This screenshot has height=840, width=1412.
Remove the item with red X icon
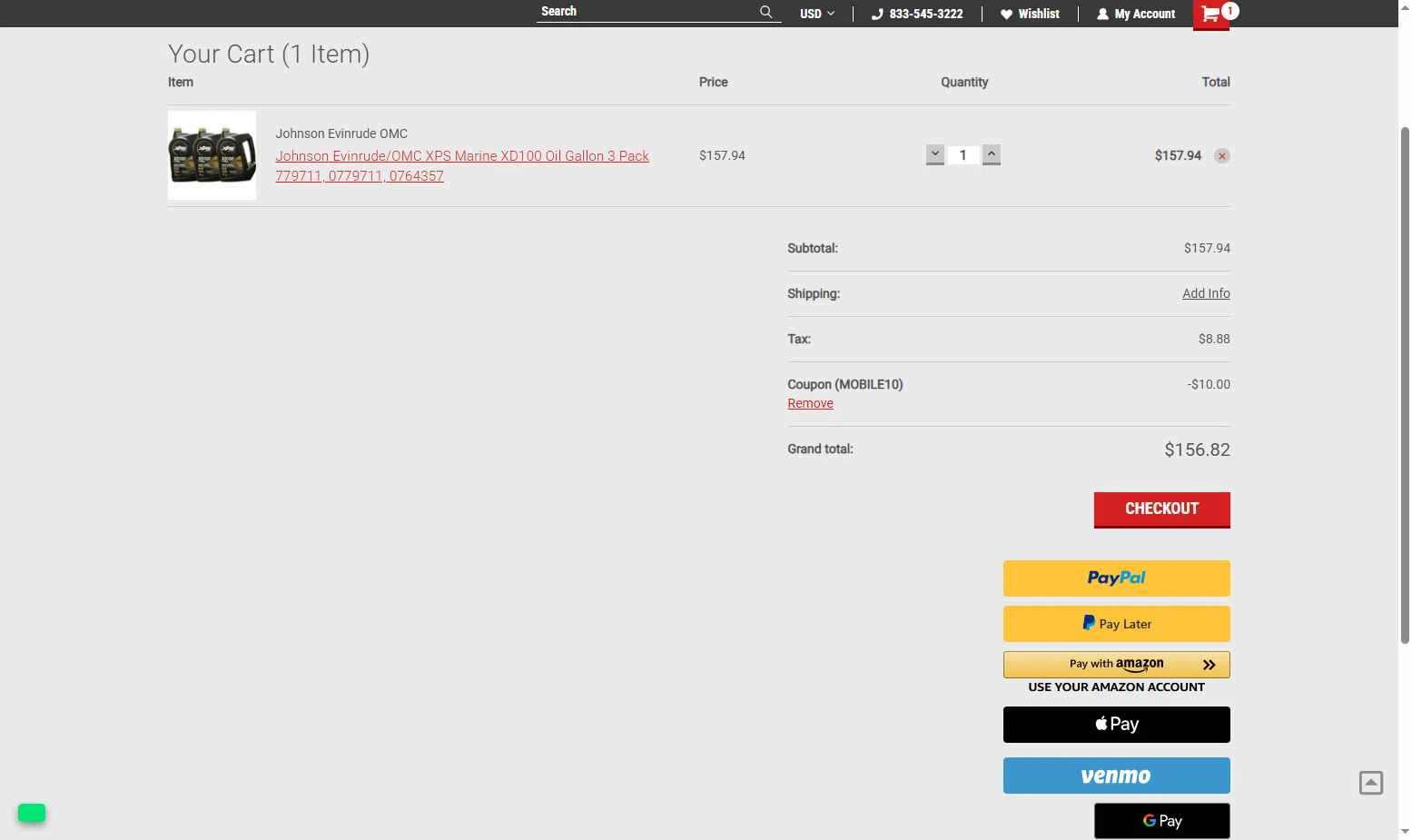(x=1222, y=156)
